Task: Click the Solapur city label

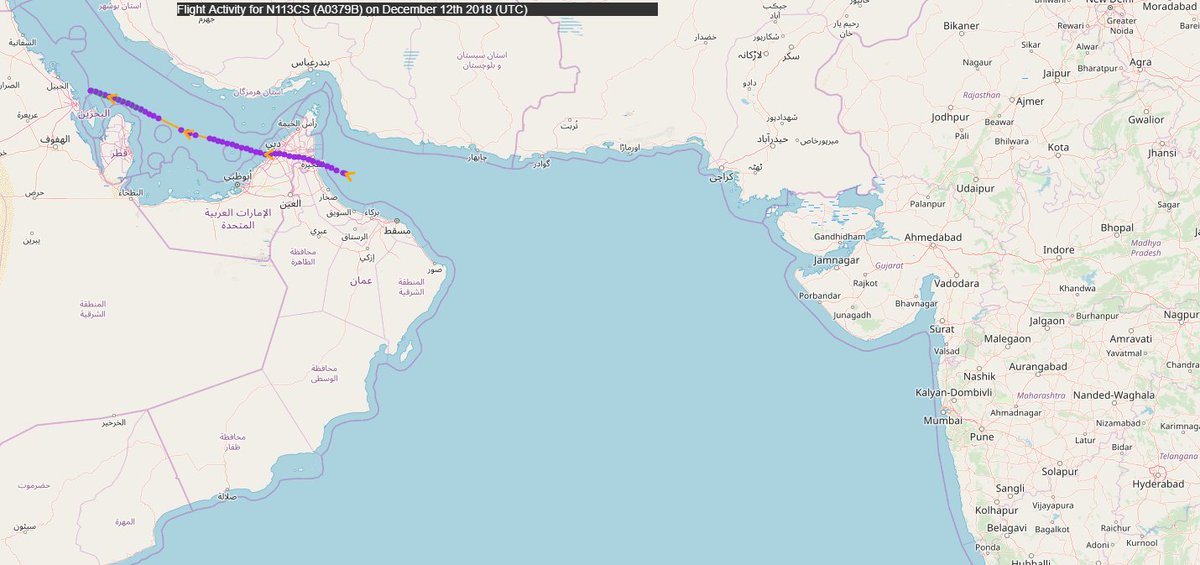Action: (x=1058, y=471)
